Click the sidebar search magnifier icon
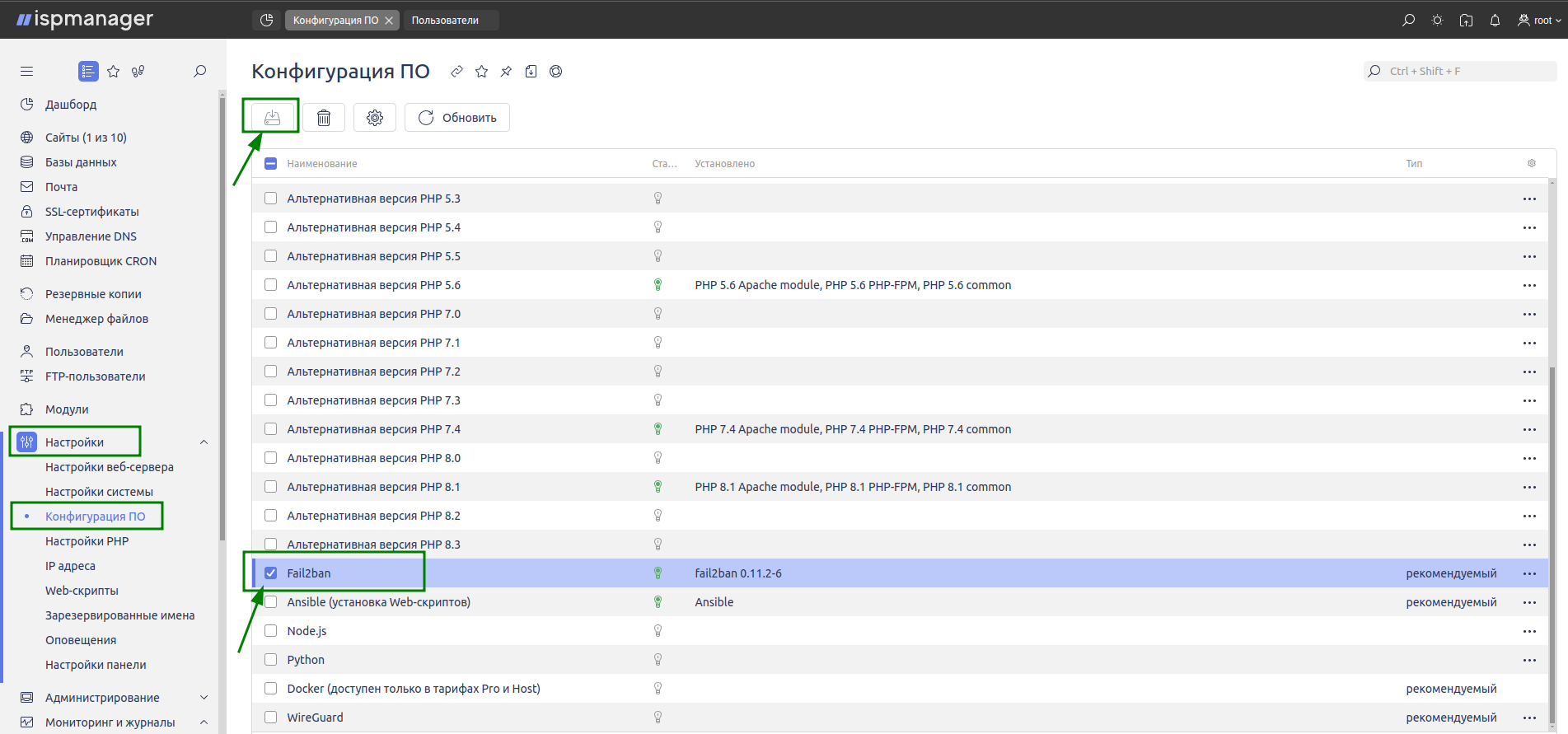This screenshot has width=1568, height=734. click(199, 72)
